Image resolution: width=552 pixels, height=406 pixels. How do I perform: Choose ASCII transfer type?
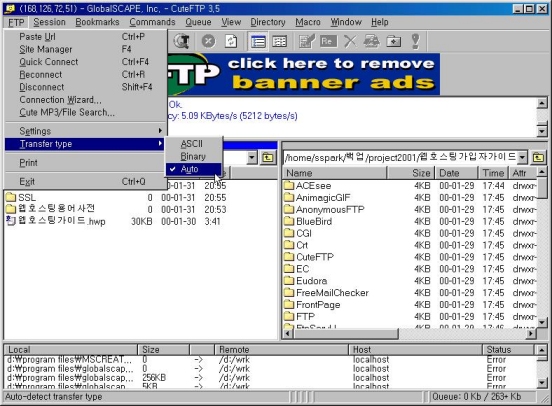[x=194, y=144]
